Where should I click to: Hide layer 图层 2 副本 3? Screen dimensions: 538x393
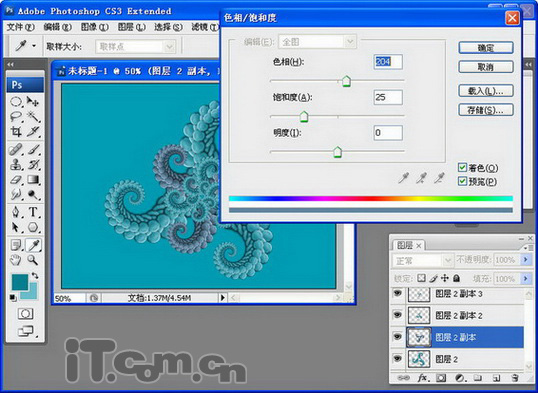point(397,293)
